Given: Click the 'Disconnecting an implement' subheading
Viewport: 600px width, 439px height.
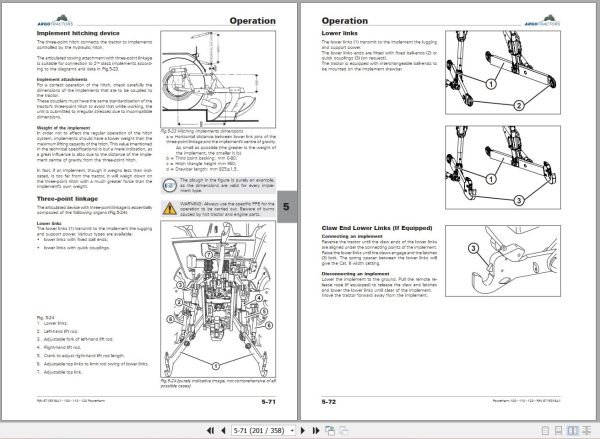Looking at the screenshot, I should click(355, 274).
